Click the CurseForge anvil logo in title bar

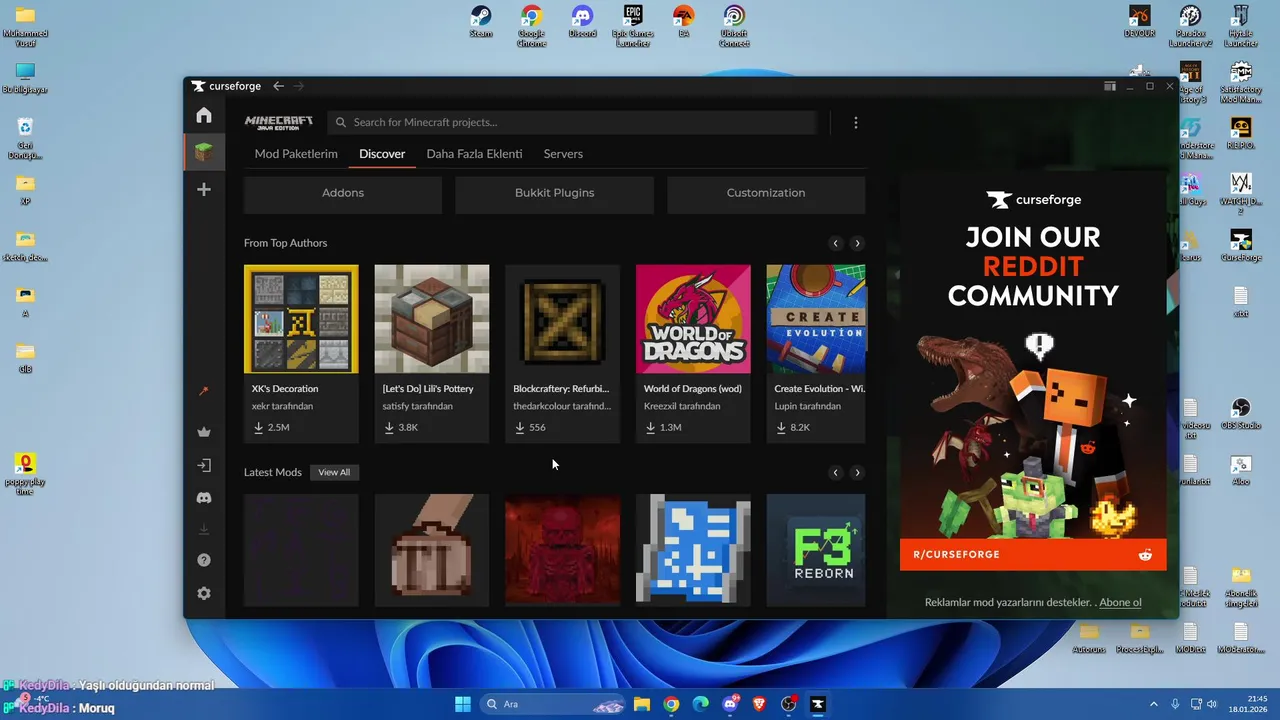(x=198, y=86)
